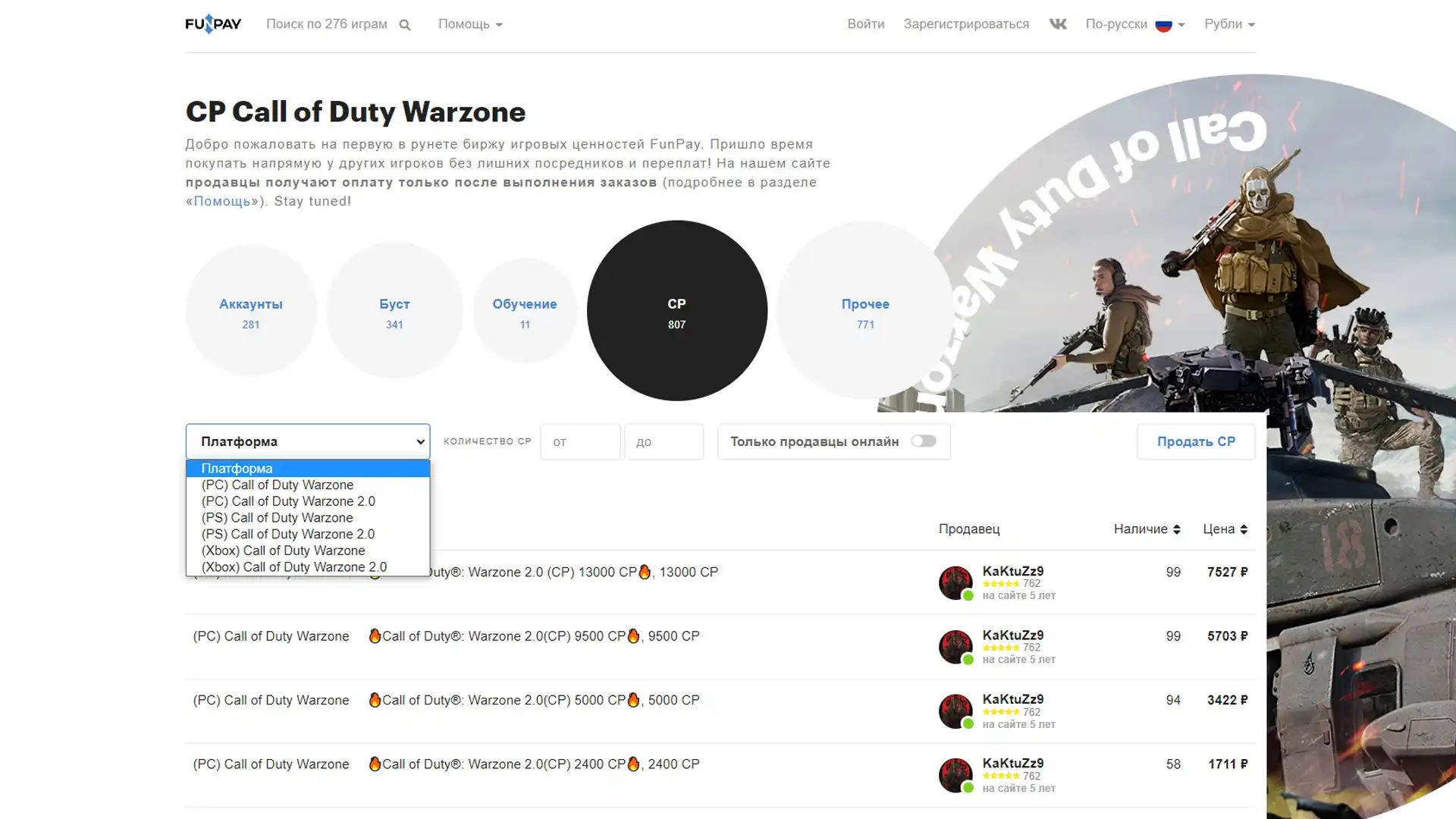The height and width of the screenshot is (819, 1456).
Task: Sort by Цена arrows icon
Action: point(1244,529)
